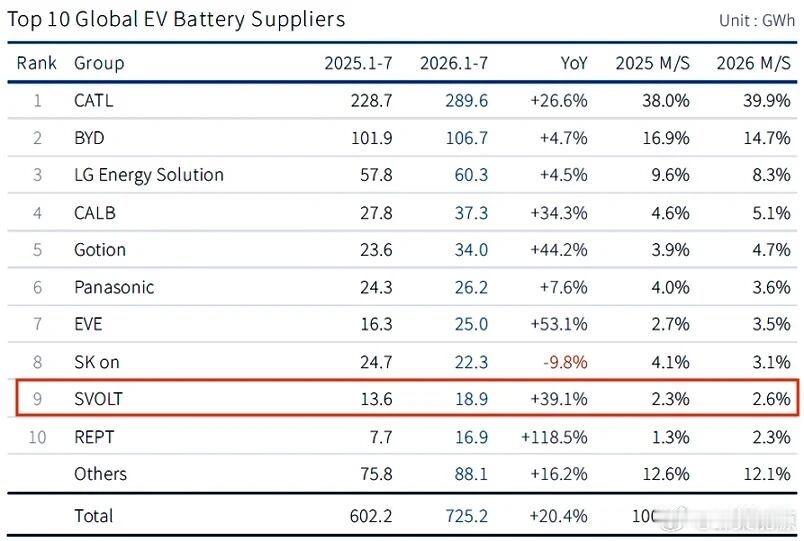Select the Others row label

(x=100, y=474)
